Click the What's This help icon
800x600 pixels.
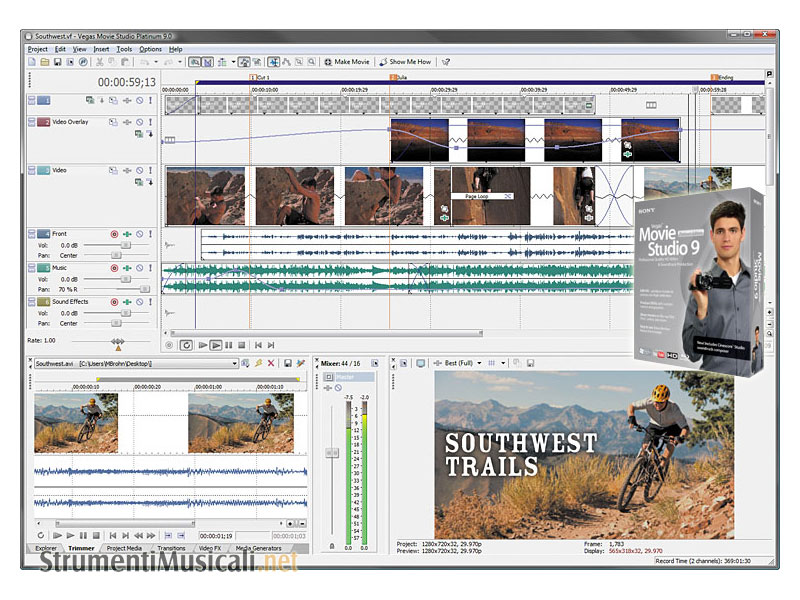(x=446, y=62)
